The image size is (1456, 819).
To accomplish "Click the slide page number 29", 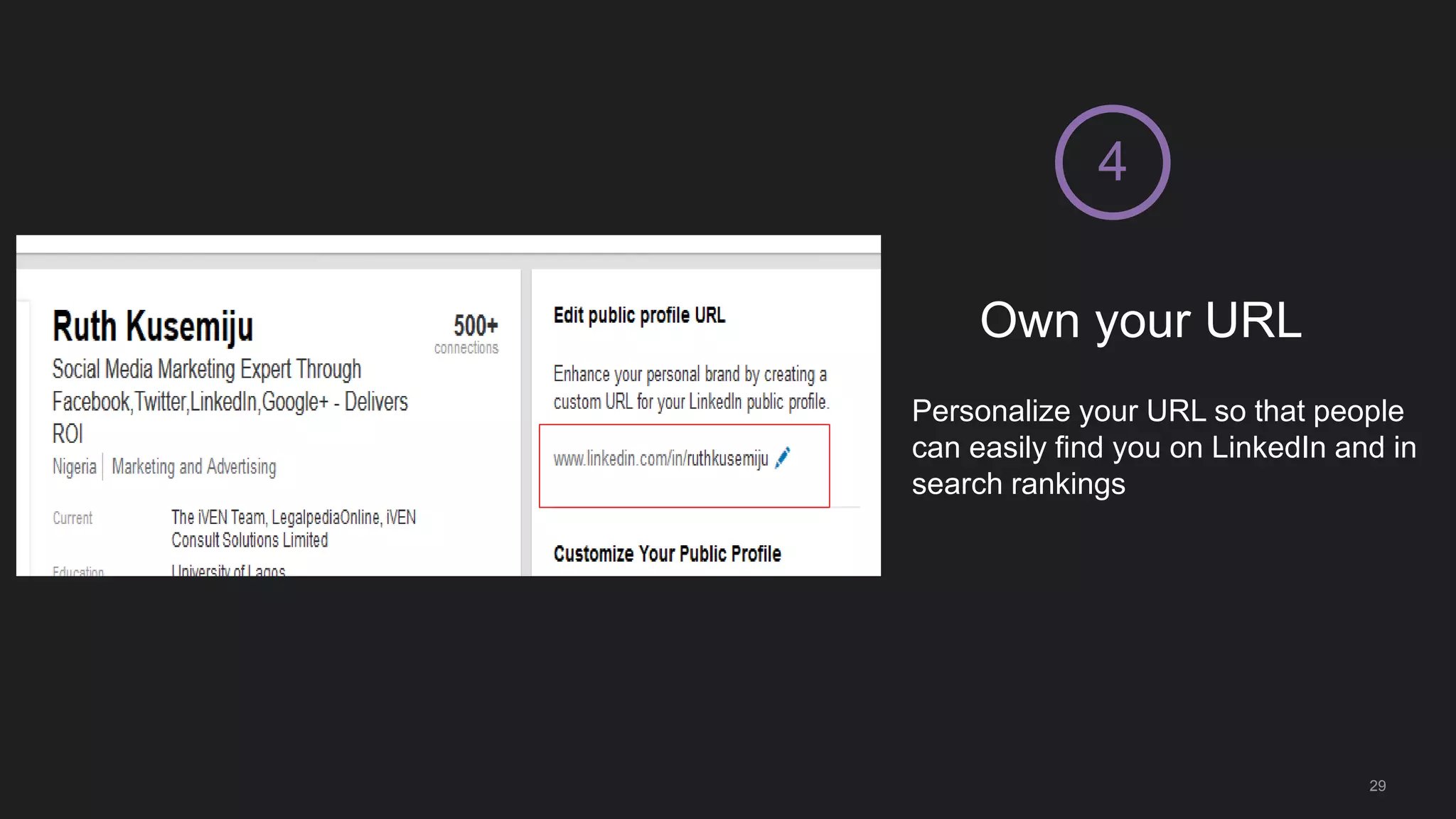I will [x=1377, y=786].
